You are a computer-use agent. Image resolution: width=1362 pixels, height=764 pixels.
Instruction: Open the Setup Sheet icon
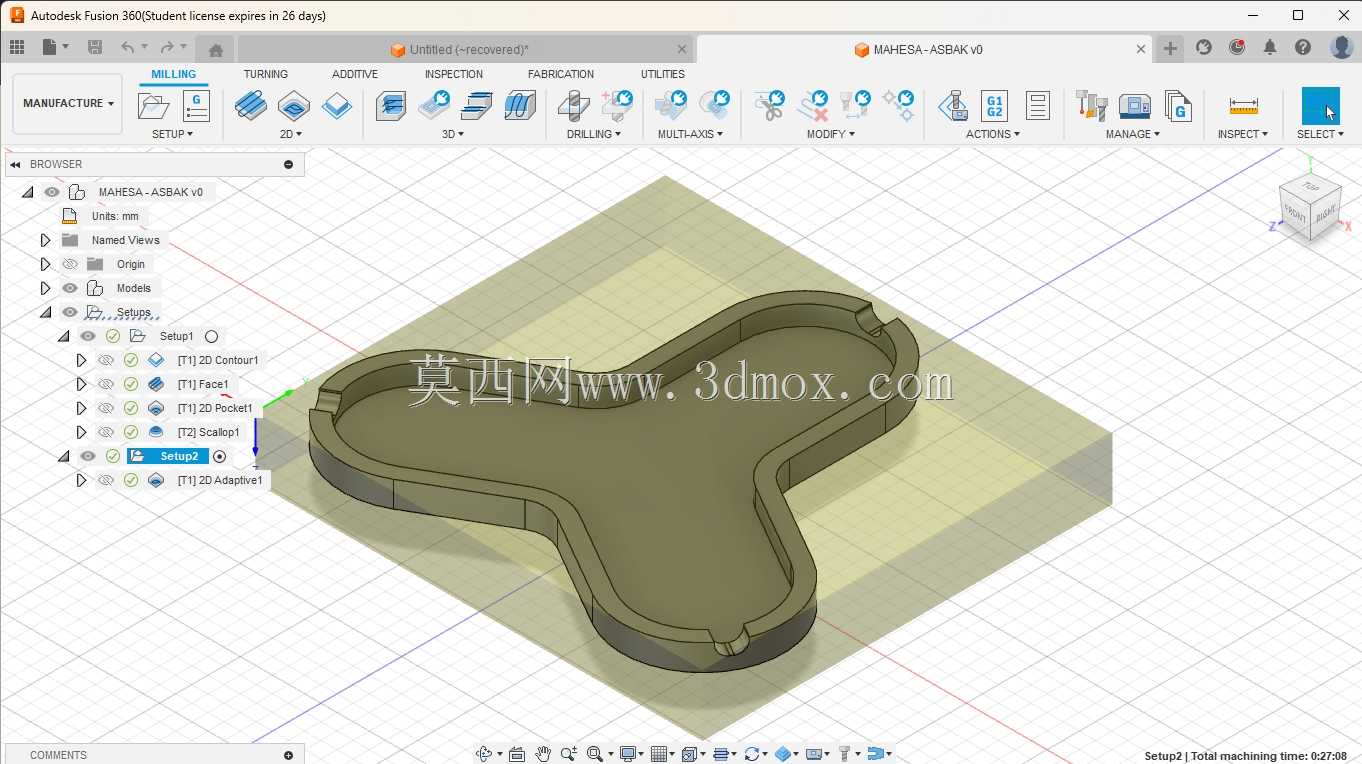click(1037, 105)
